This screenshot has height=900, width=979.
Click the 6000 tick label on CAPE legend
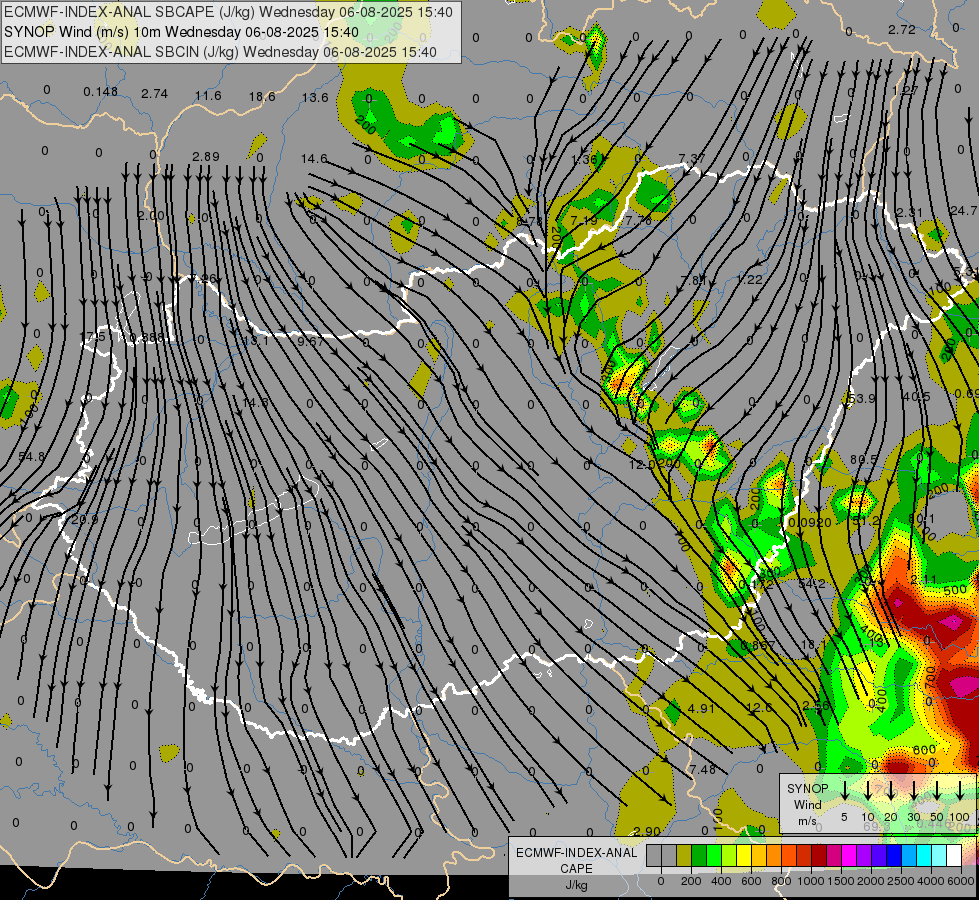click(x=961, y=881)
